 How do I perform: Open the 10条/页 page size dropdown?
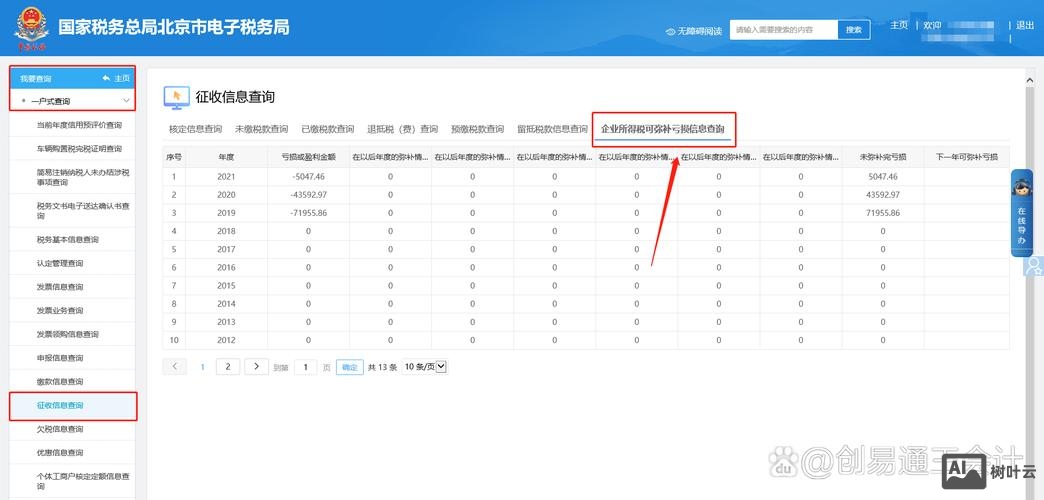click(x=425, y=367)
